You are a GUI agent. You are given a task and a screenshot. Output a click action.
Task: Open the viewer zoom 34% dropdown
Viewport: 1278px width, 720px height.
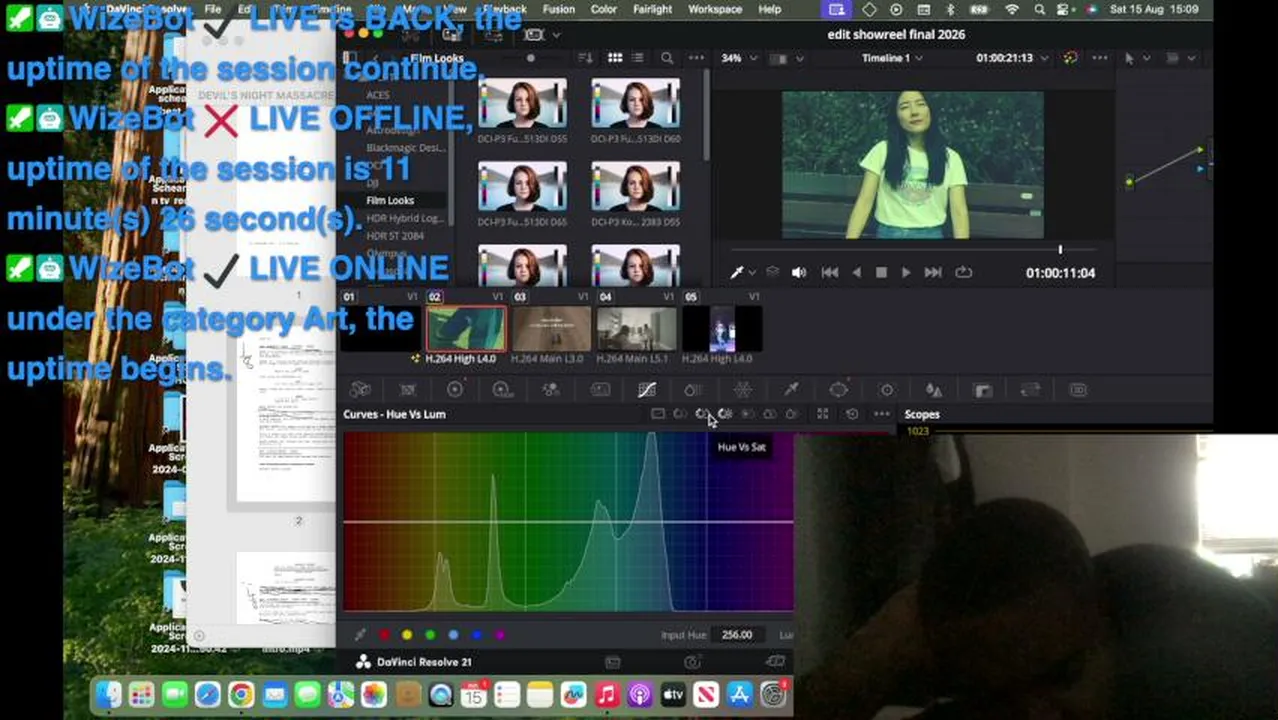[x=738, y=58]
